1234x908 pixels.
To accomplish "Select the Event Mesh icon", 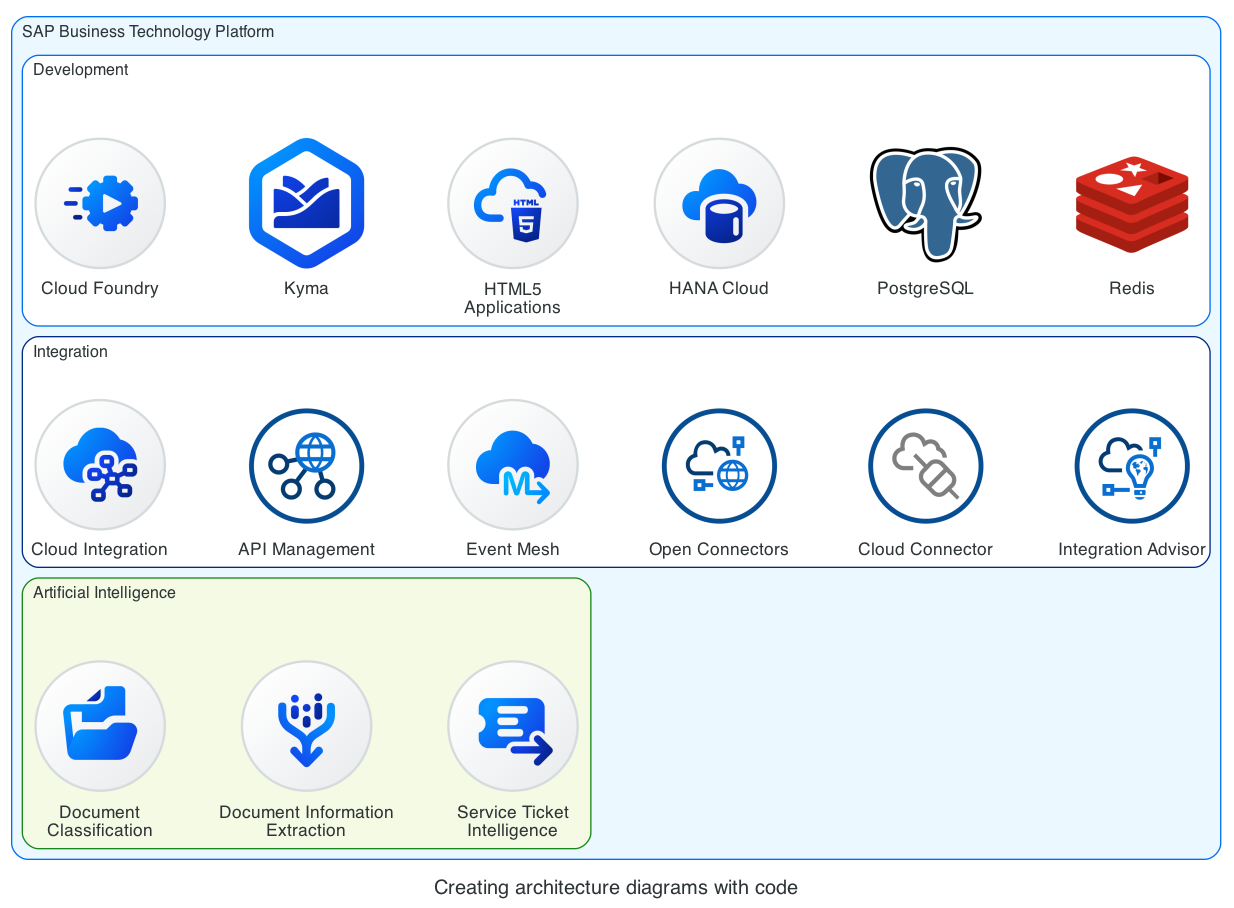I will coord(512,464).
